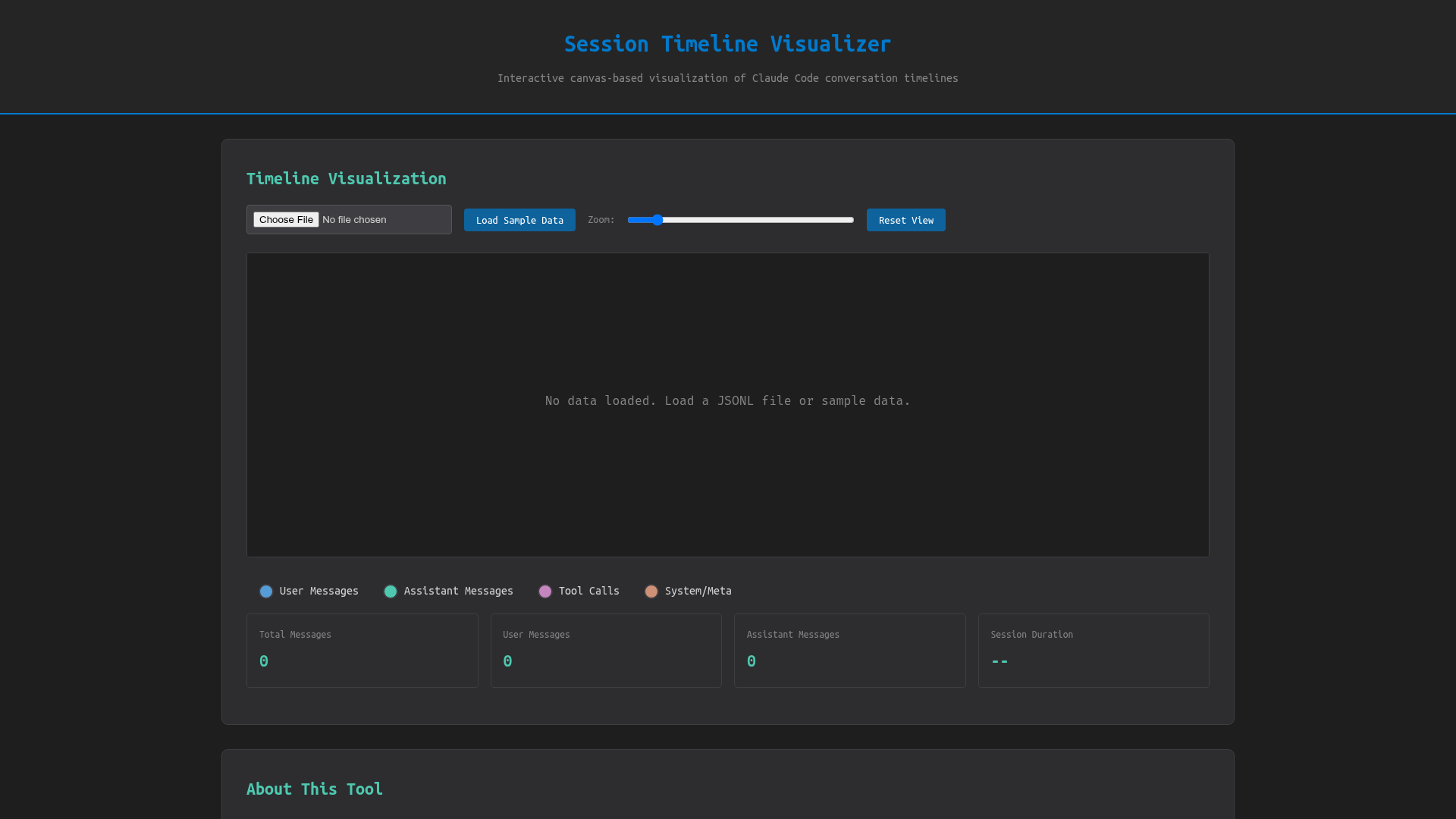This screenshot has width=1456, height=819.
Task: Click the Total Messages stat card
Action: [362, 651]
